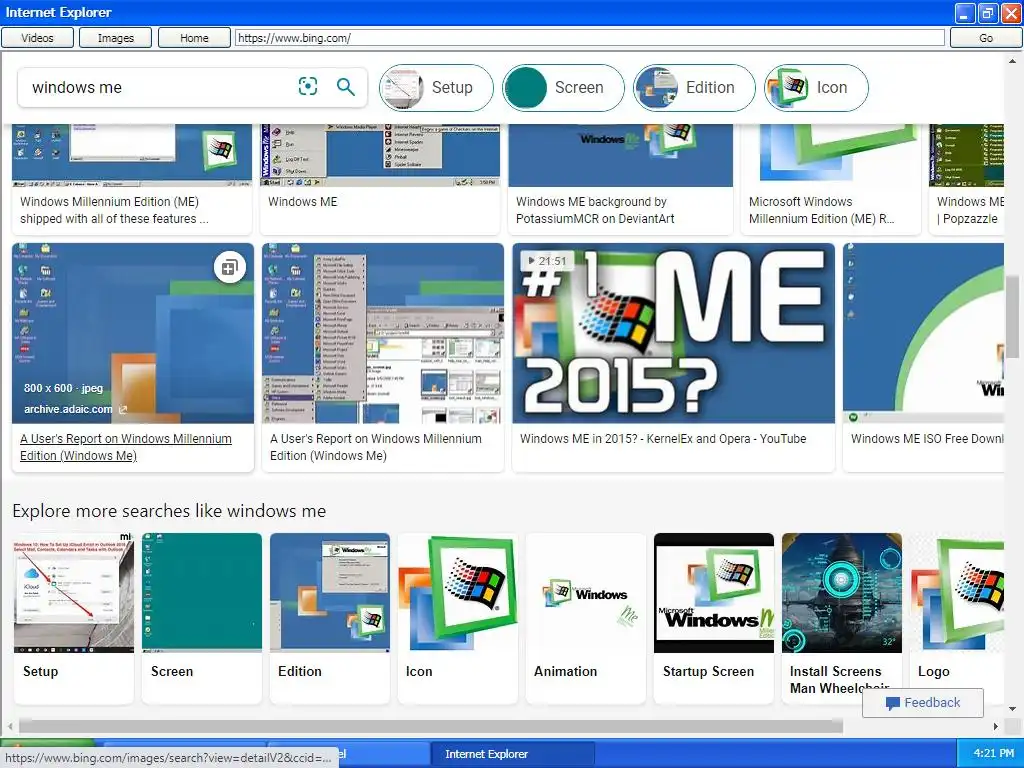Viewport: 1024px width, 768px height.
Task: Open the Edition related search card
Action: tap(330, 618)
